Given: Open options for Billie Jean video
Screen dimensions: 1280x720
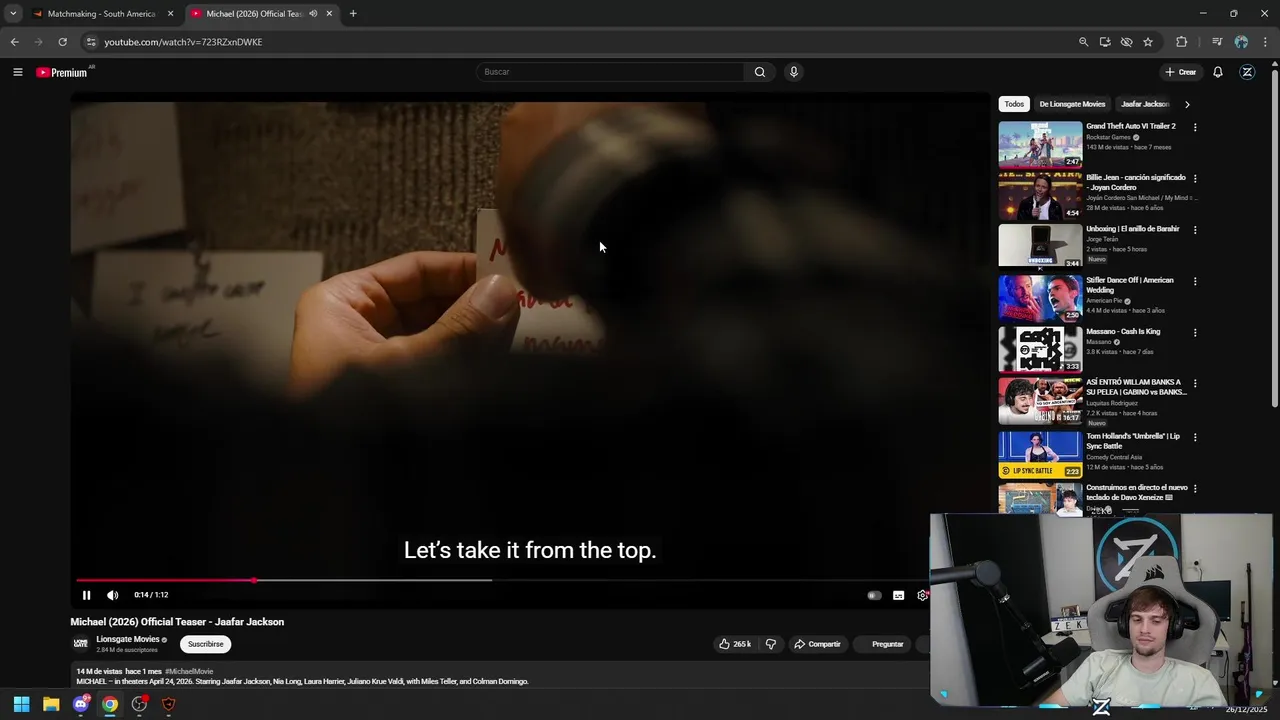Looking at the screenshot, I should click(1195, 178).
